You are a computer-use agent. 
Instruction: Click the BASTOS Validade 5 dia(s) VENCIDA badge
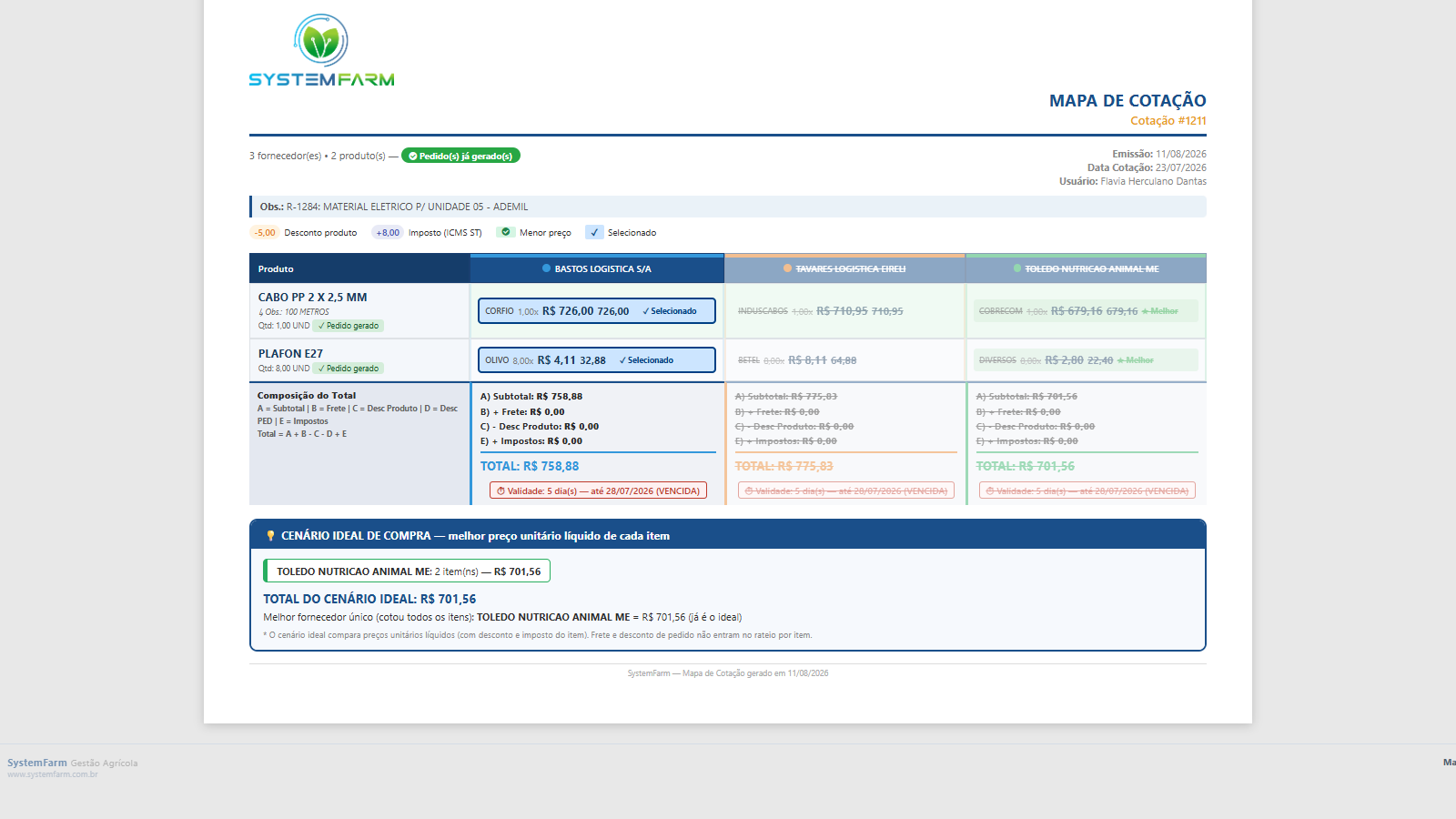[x=599, y=490]
